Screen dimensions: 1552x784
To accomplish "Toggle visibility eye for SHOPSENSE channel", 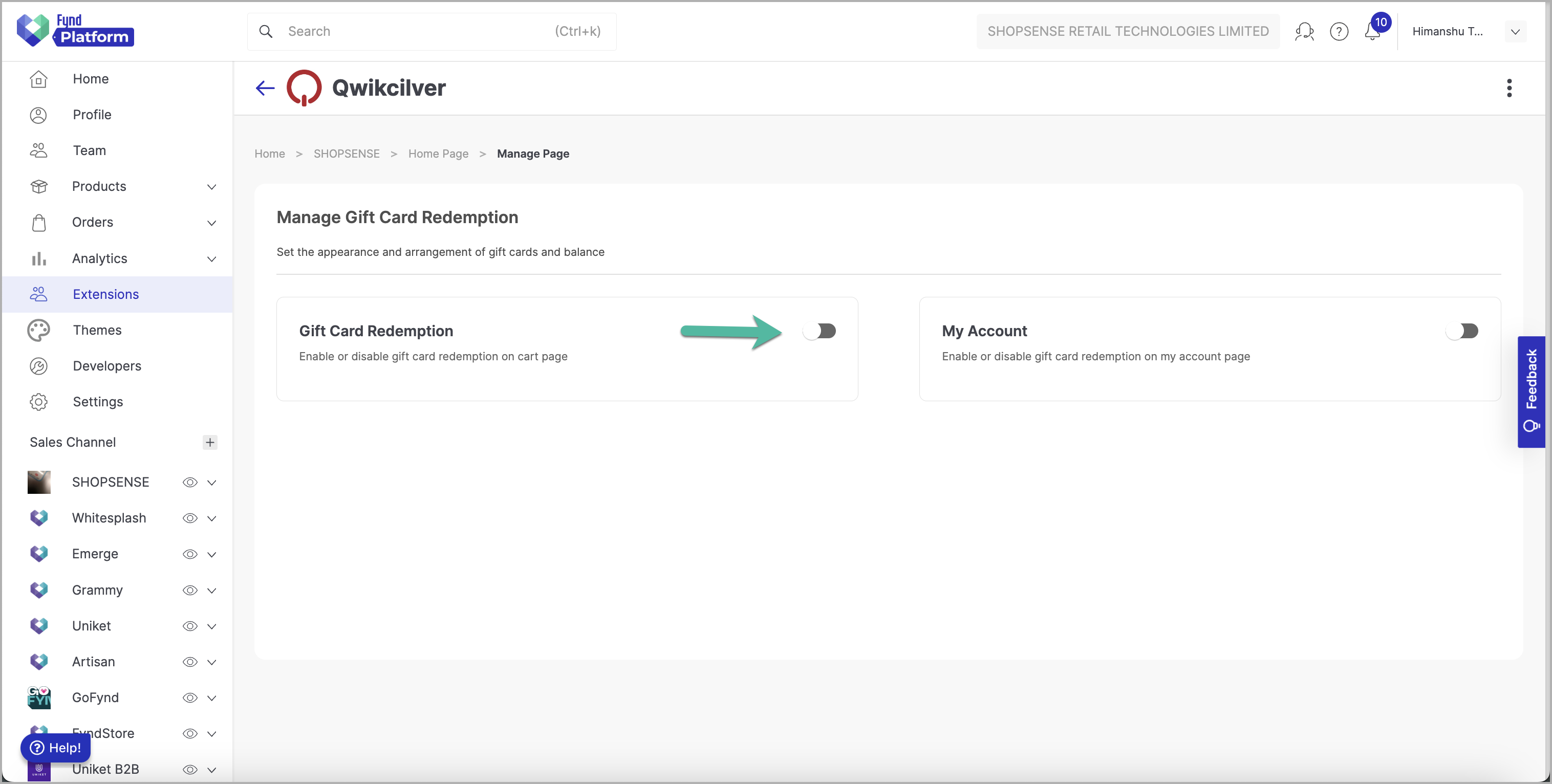I will pos(190,482).
